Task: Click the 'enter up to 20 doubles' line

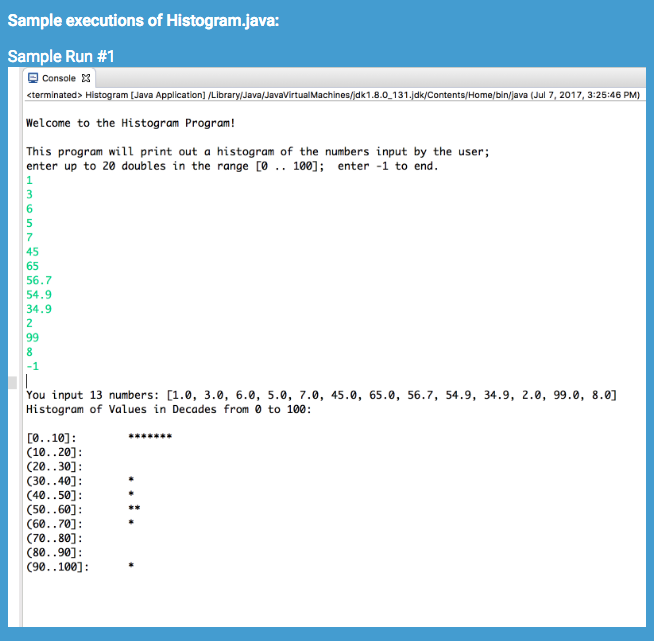Action: [x=232, y=166]
